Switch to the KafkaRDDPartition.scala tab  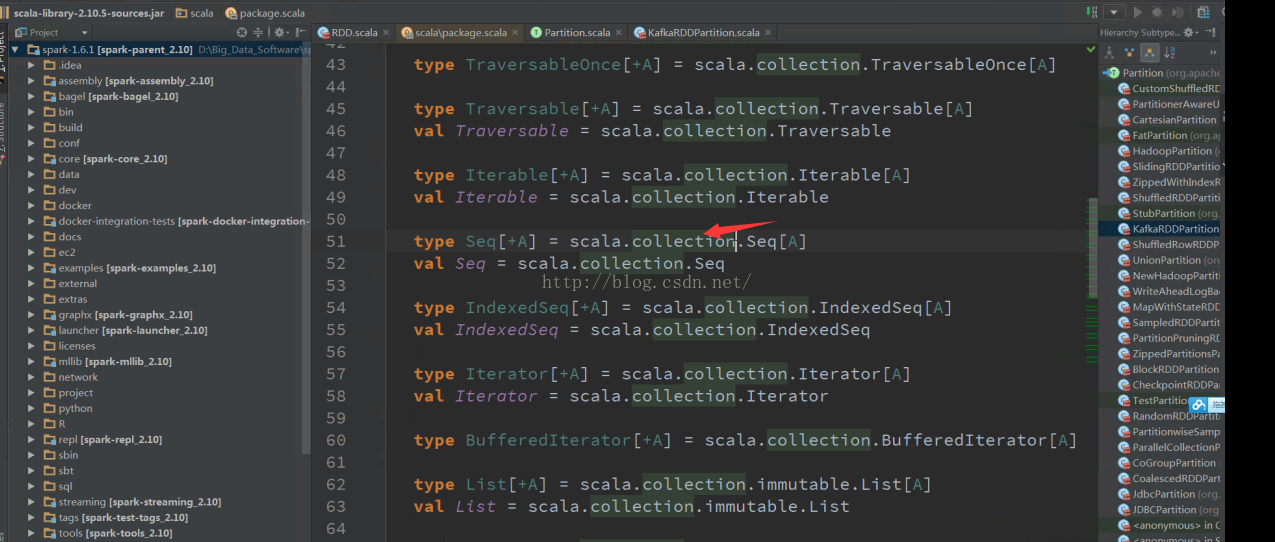tap(702, 32)
